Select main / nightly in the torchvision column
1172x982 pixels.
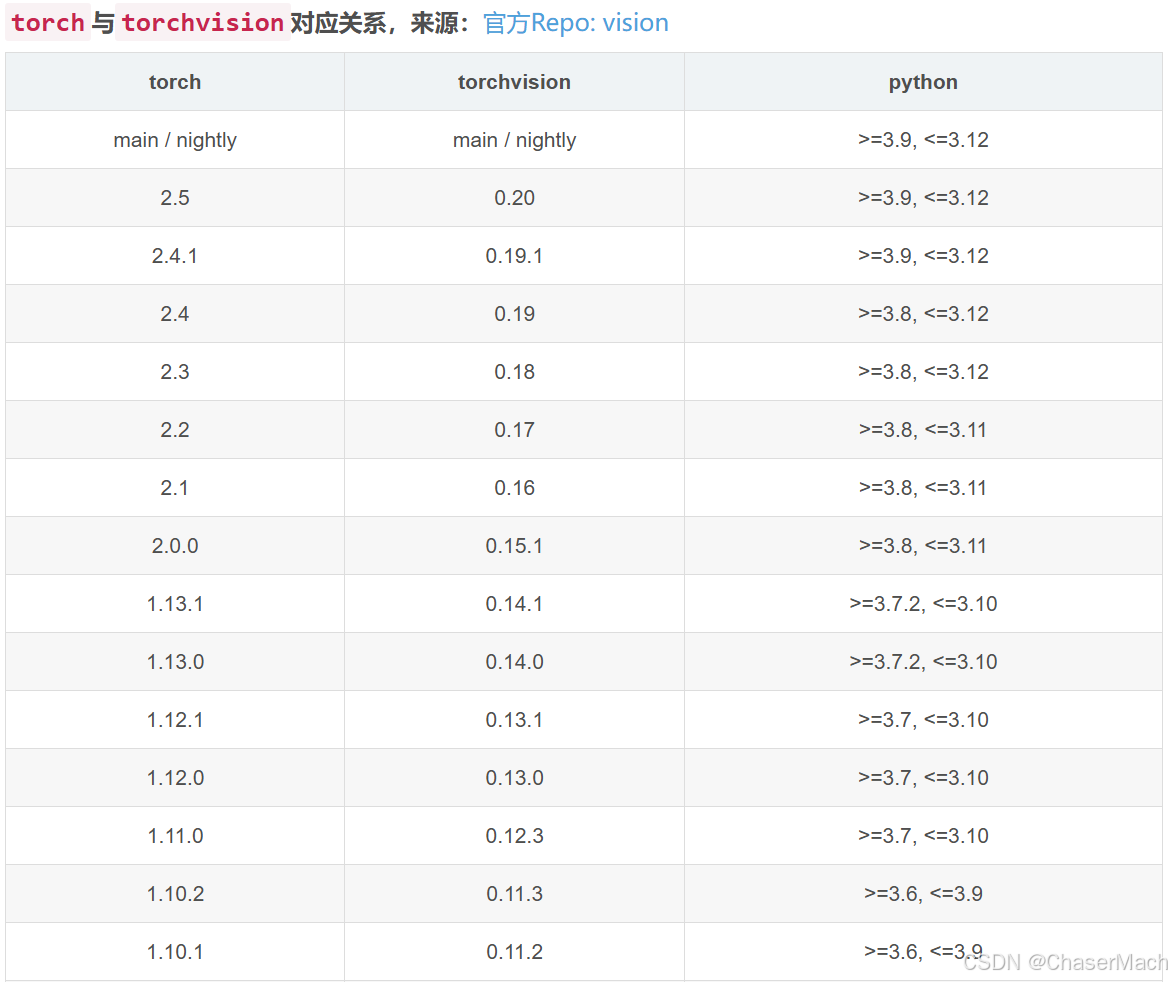click(514, 140)
